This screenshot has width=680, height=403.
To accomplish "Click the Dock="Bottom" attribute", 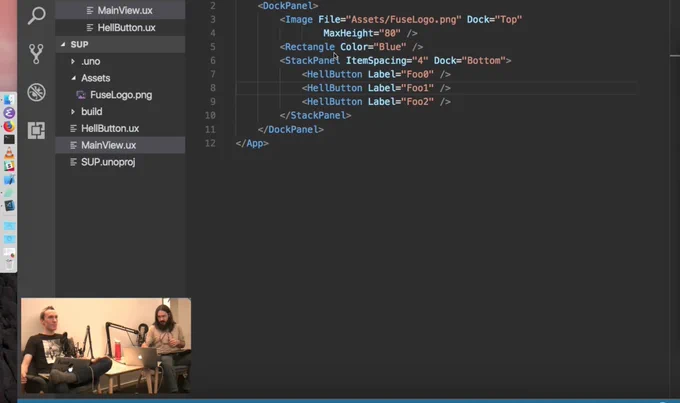I will 470,61.
